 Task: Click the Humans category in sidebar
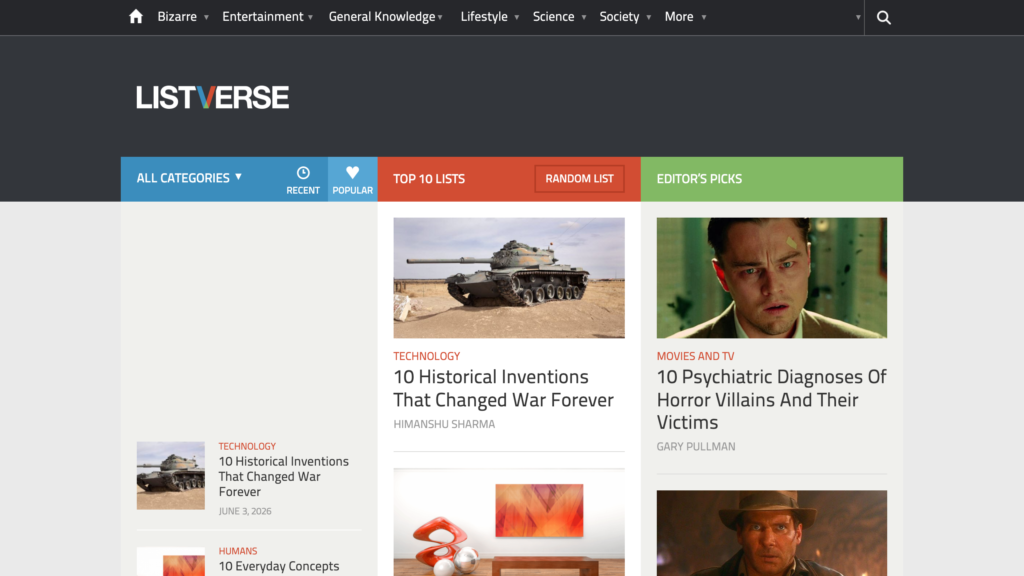pyautogui.click(x=238, y=551)
